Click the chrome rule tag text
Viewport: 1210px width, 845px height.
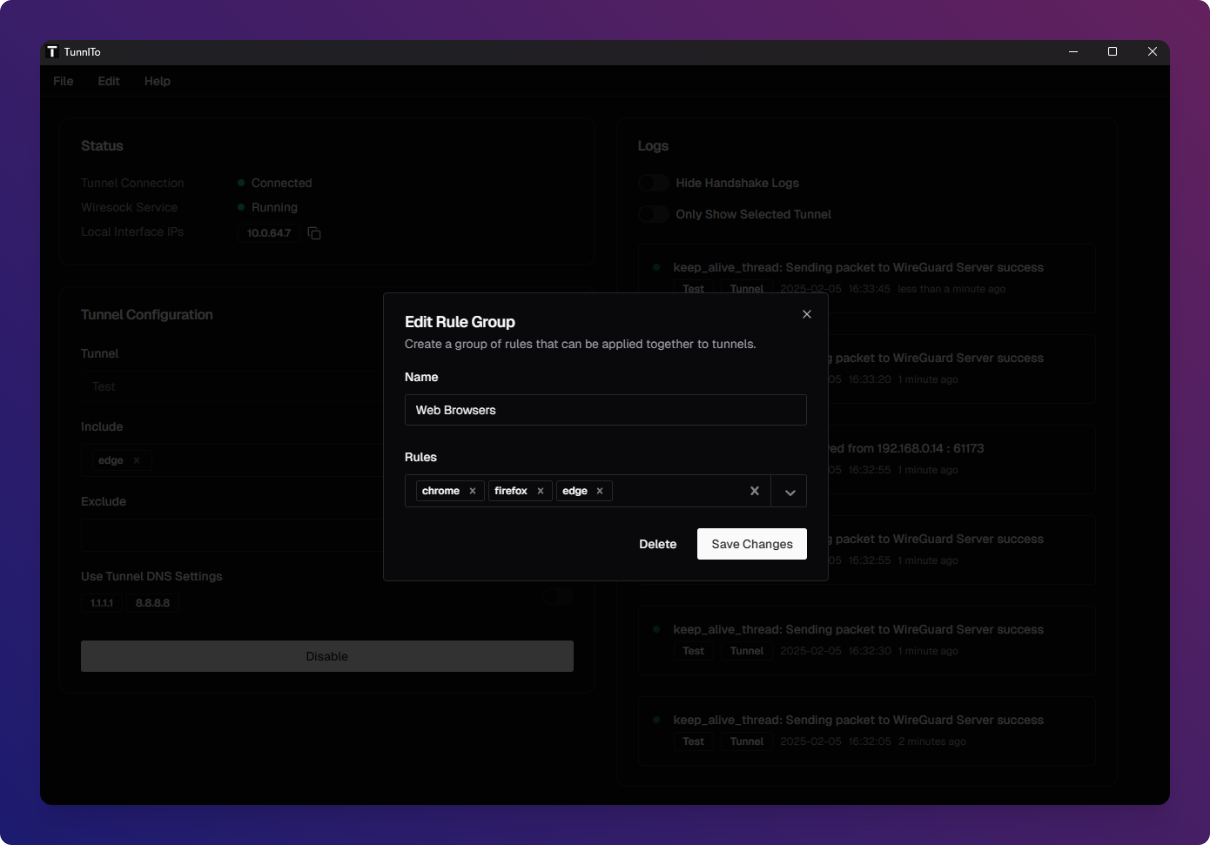pyautogui.click(x=441, y=491)
